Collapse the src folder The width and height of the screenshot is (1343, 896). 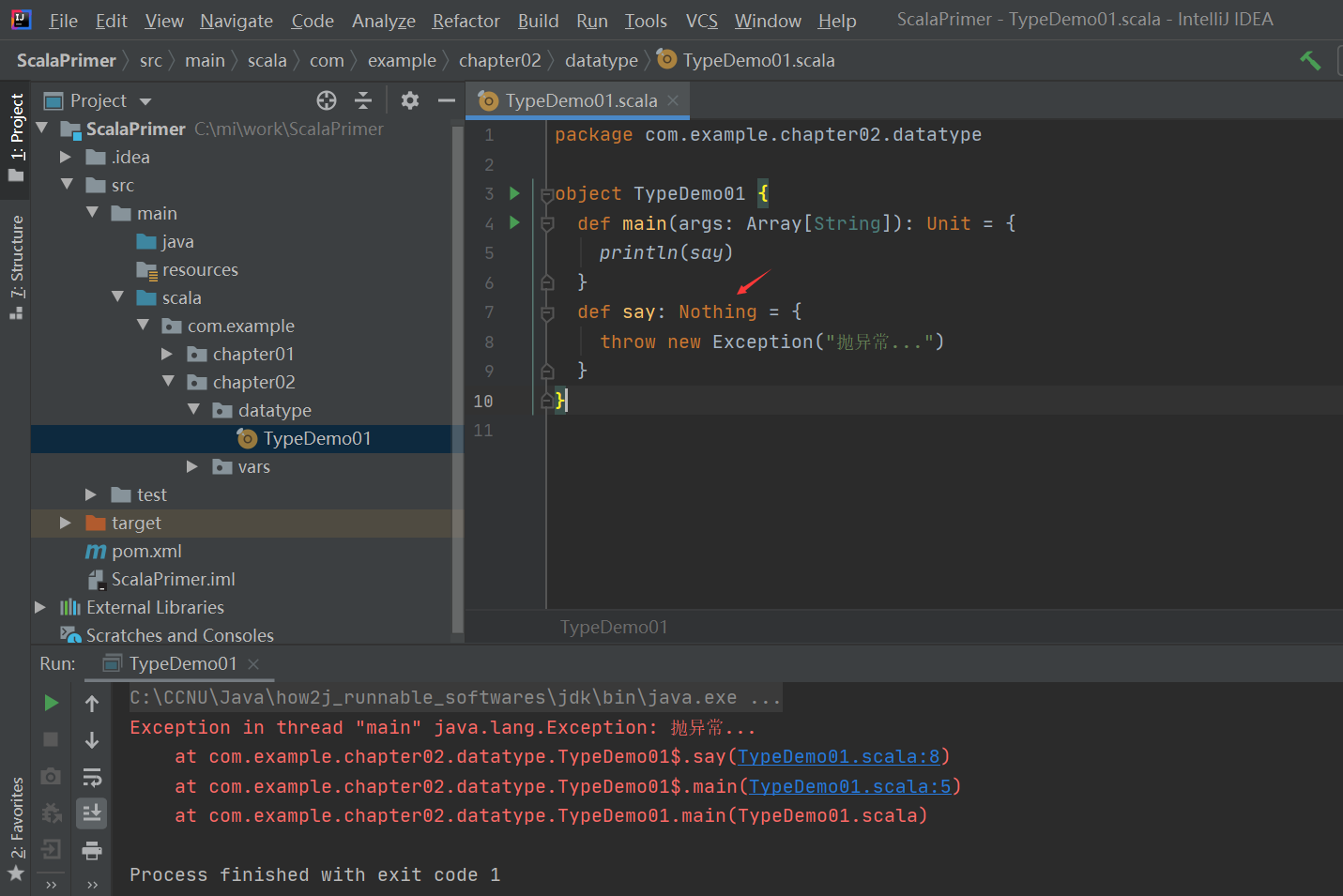[x=68, y=185]
